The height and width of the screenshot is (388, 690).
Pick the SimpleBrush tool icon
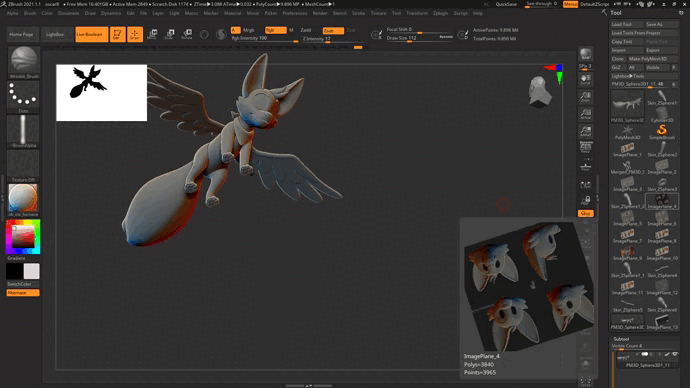[x=662, y=132]
